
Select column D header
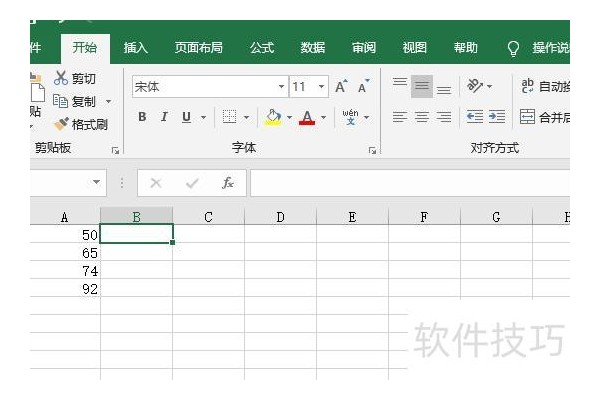(x=280, y=217)
